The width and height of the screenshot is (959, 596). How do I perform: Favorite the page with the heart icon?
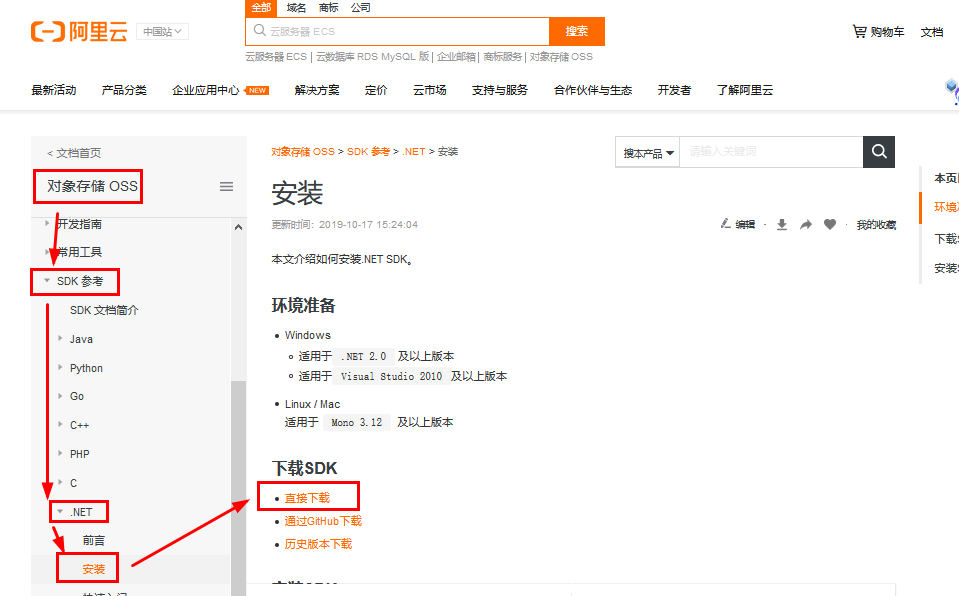tap(829, 225)
